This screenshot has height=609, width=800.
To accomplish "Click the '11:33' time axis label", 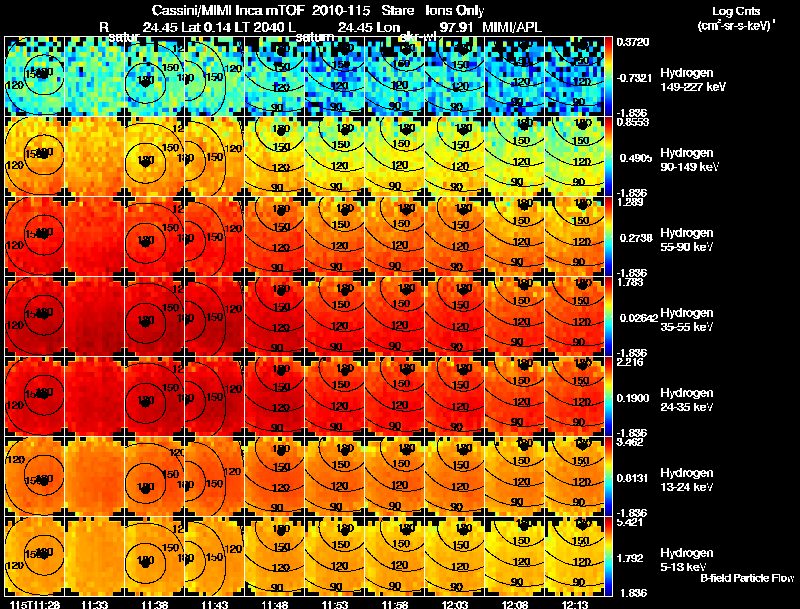I will tap(94, 604).
